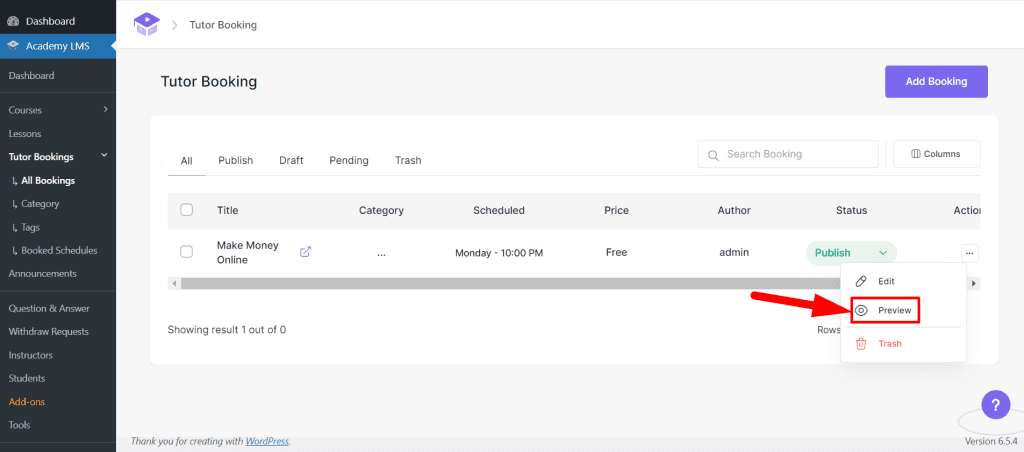1024x452 pixels.
Task: Go to Instructors in the sidebar
Action: pos(31,355)
